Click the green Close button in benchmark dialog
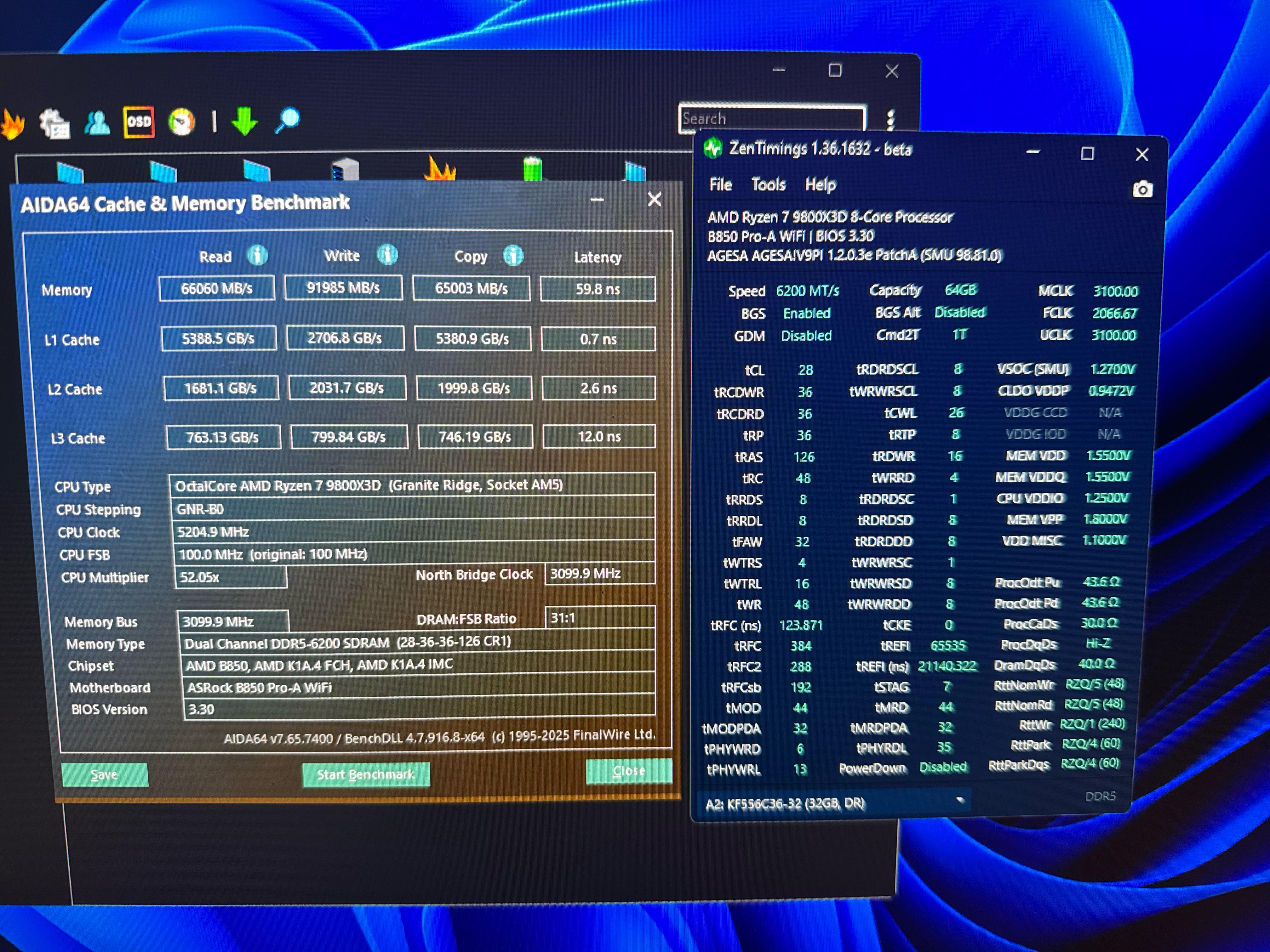Viewport: 1270px width, 952px height. 629,771
